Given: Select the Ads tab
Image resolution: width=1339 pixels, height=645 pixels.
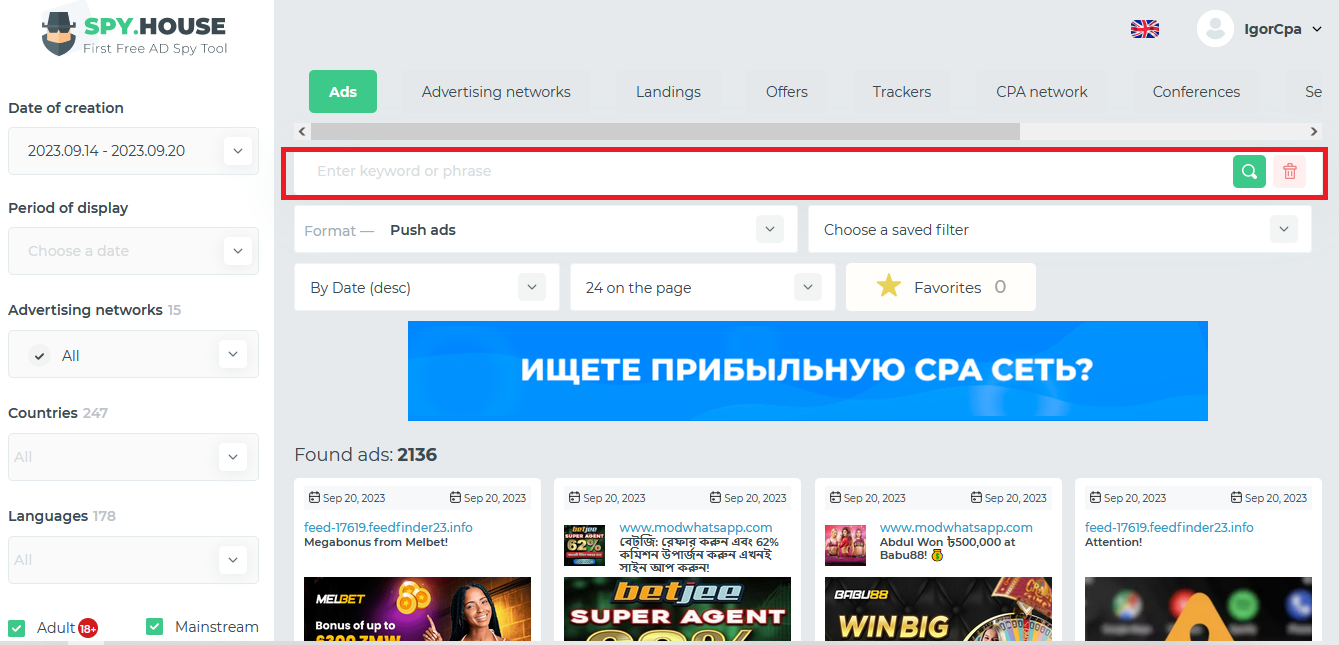Looking at the screenshot, I should [x=343, y=91].
